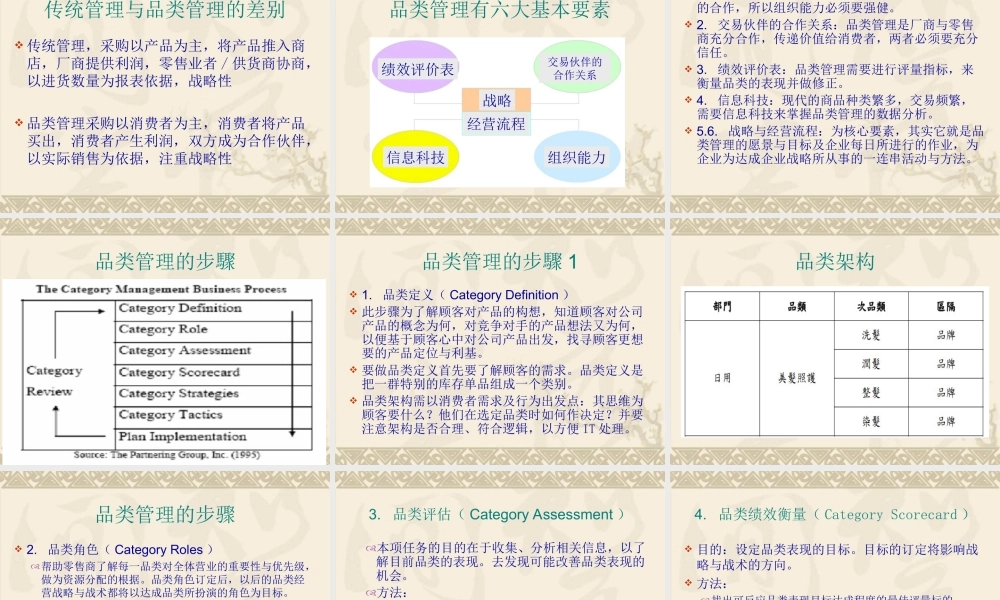1000x600 pixels.
Task: Select the 洗髮 sub-category cell
Action: (871, 335)
